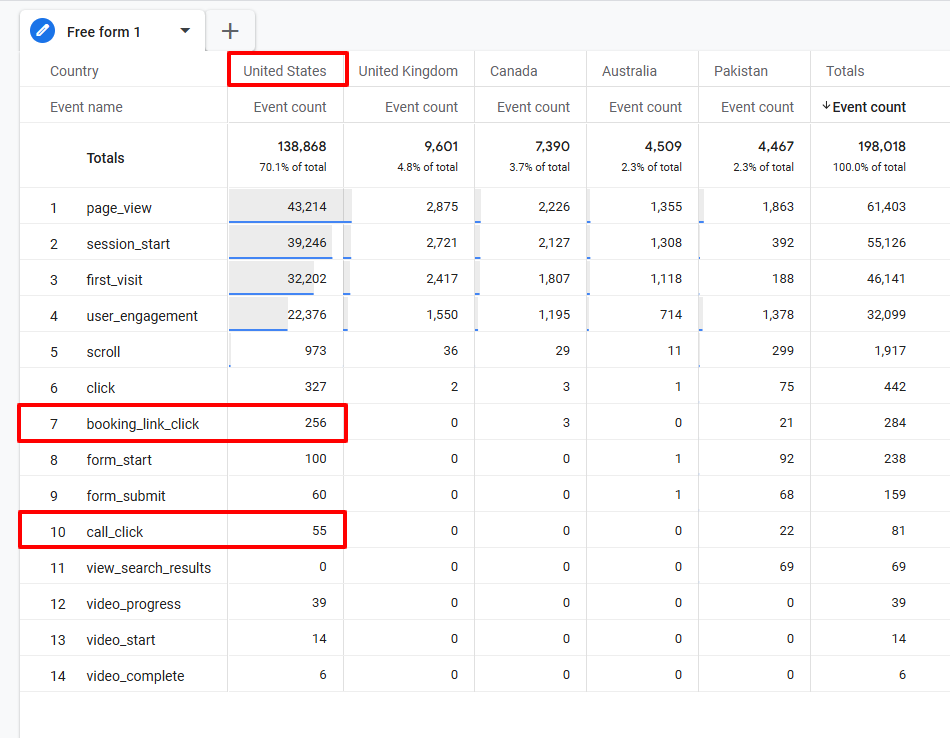Select the Pakistan column header
This screenshot has width=950, height=738.
point(740,70)
